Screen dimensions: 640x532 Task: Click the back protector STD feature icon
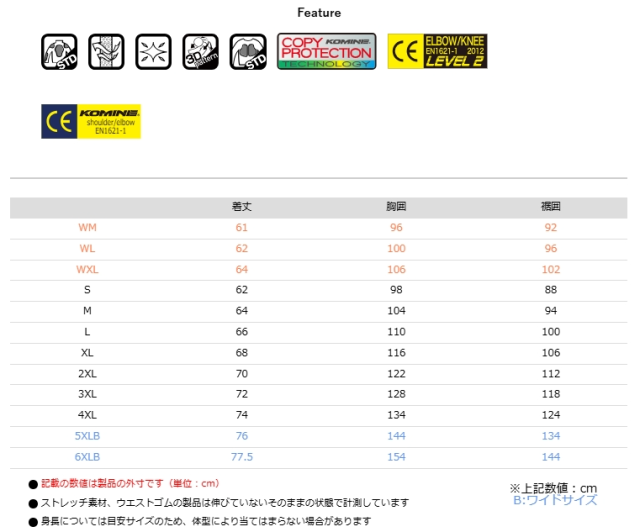59,52
